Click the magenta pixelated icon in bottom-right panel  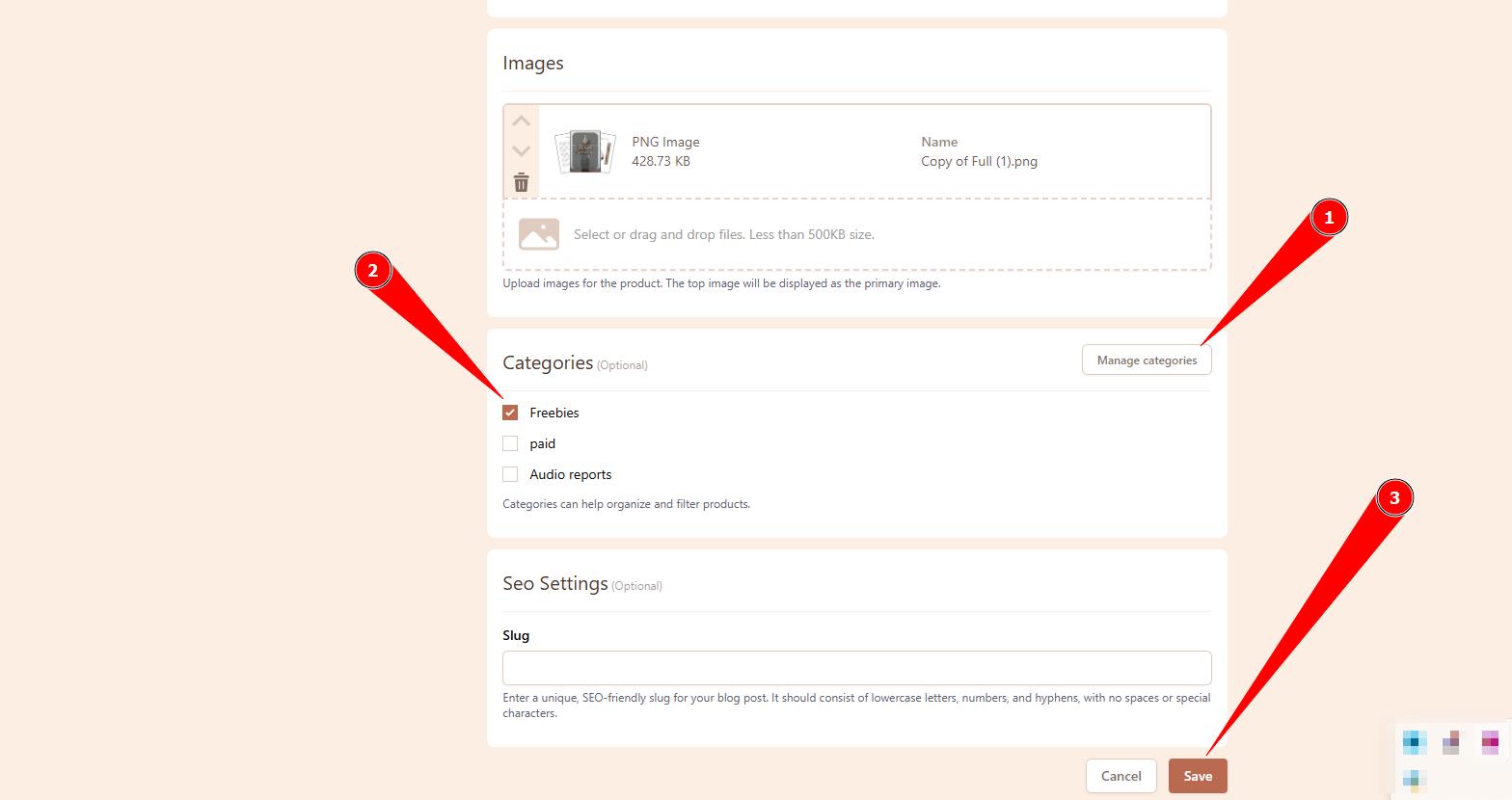click(1490, 742)
